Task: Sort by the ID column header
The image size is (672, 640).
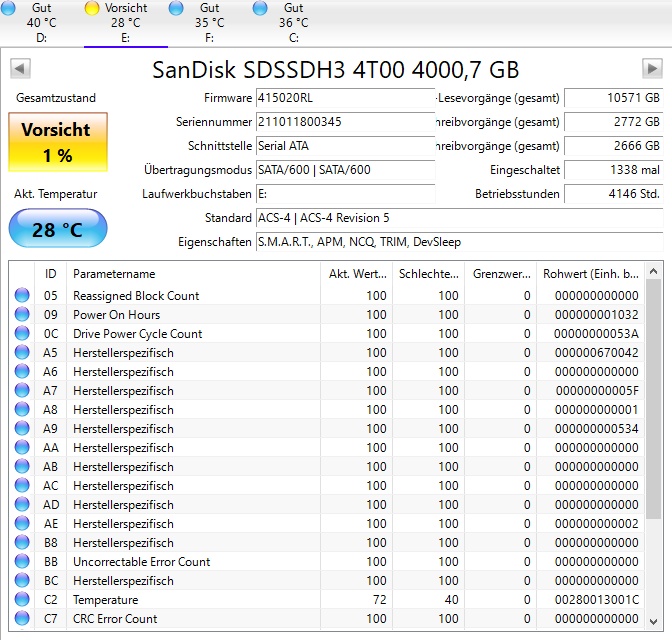Action: pyautogui.click(x=51, y=274)
